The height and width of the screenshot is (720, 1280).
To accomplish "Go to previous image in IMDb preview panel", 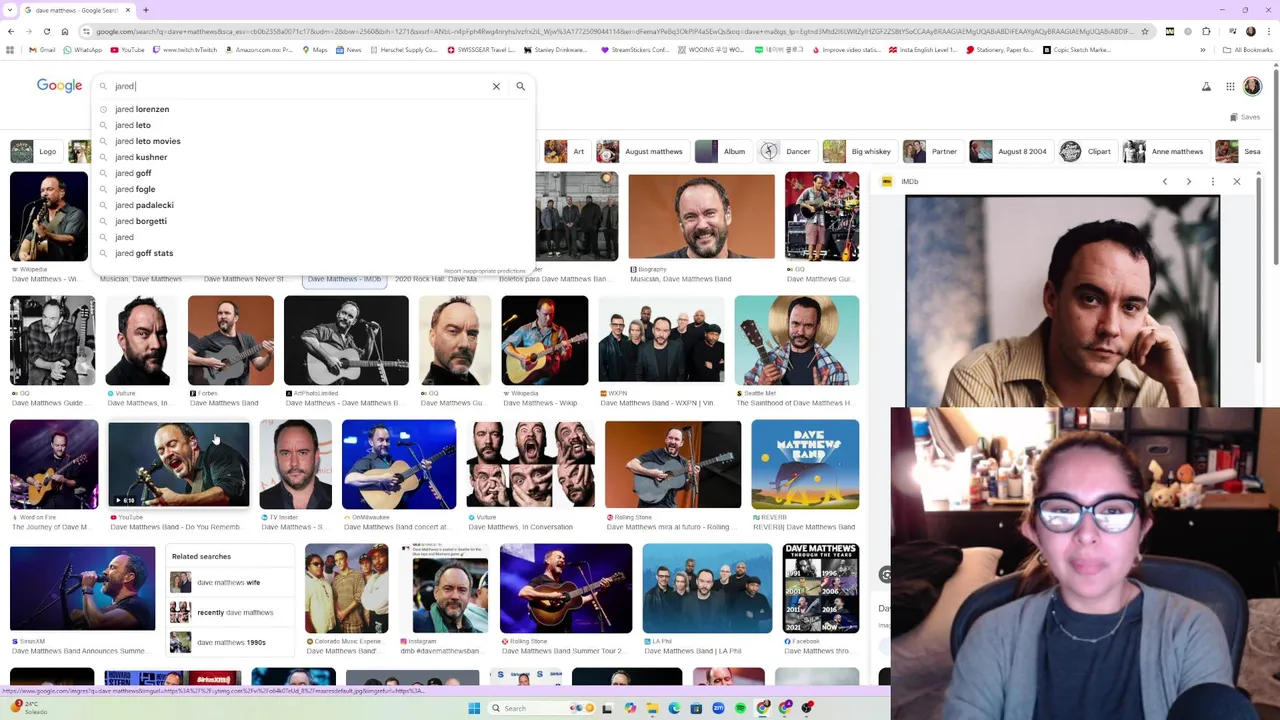I will [1165, 182].
